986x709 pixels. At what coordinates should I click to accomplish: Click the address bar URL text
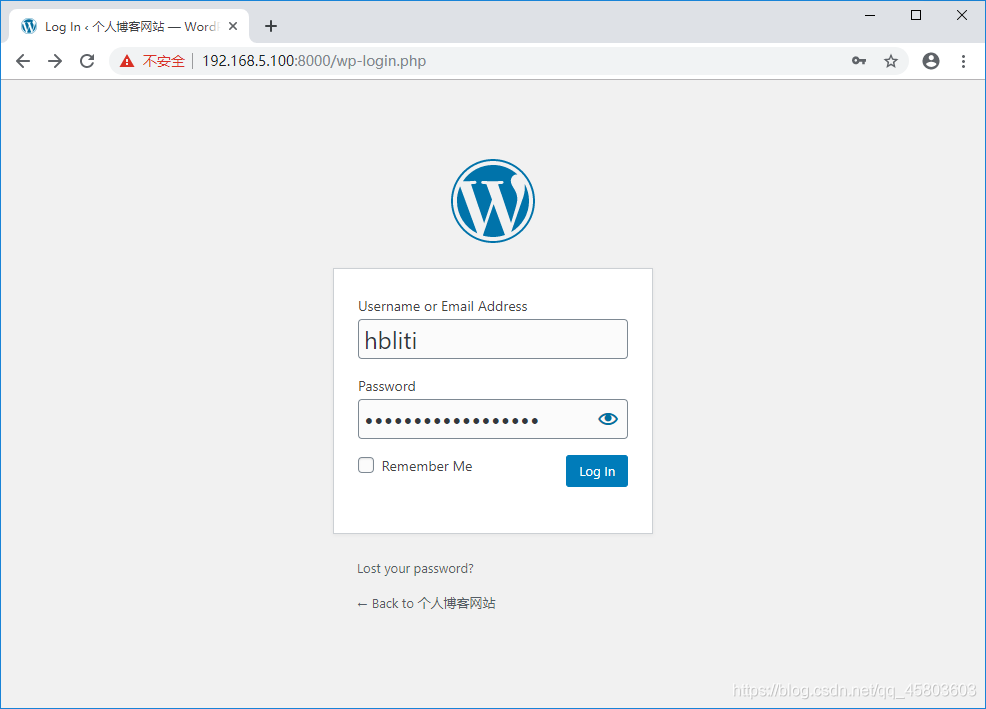[314, 61]
